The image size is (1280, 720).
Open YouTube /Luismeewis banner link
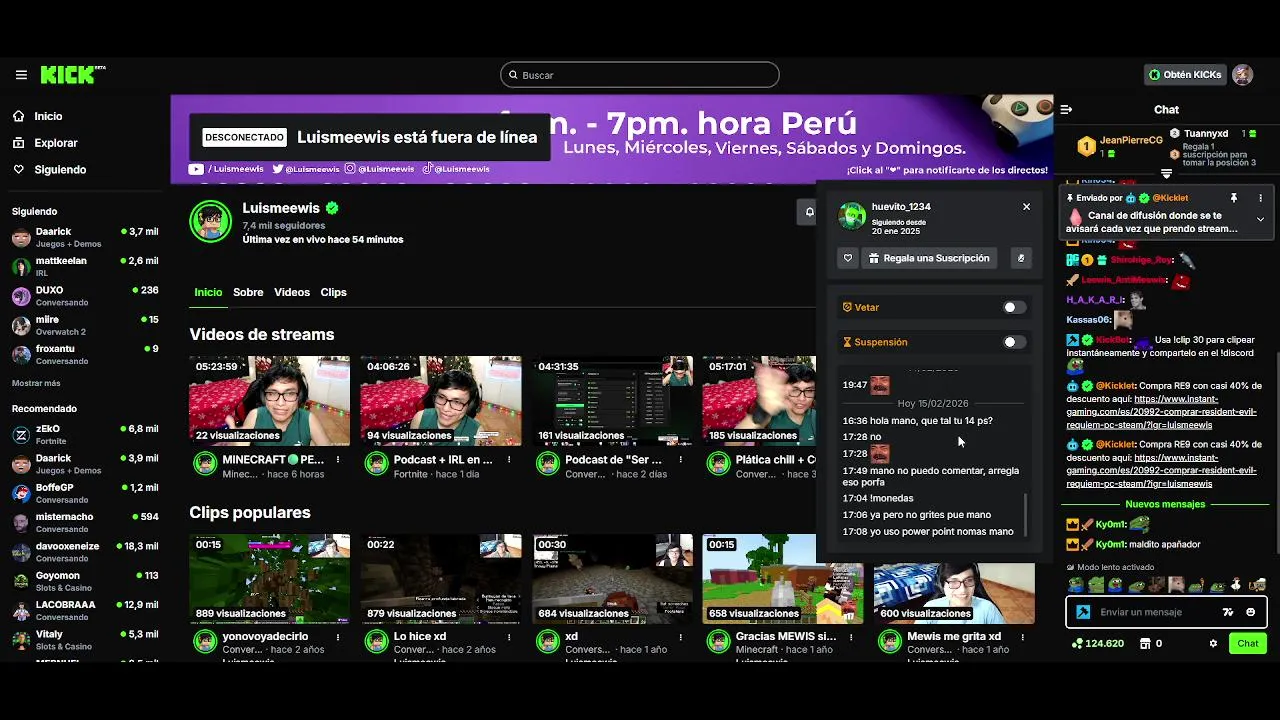click(226, 169)
